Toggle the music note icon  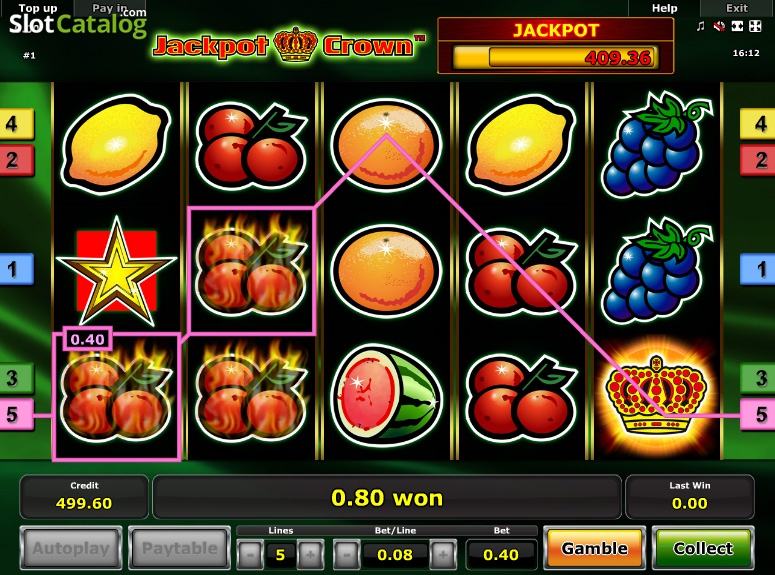click(700, 26)
